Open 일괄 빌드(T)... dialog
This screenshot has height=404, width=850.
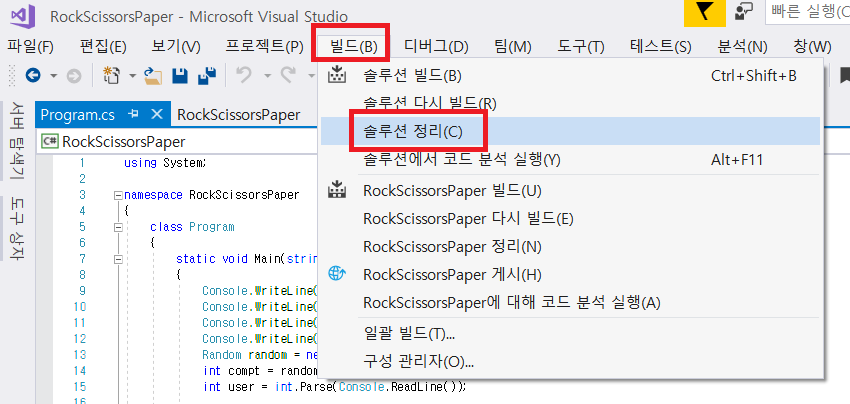(570, 334)
